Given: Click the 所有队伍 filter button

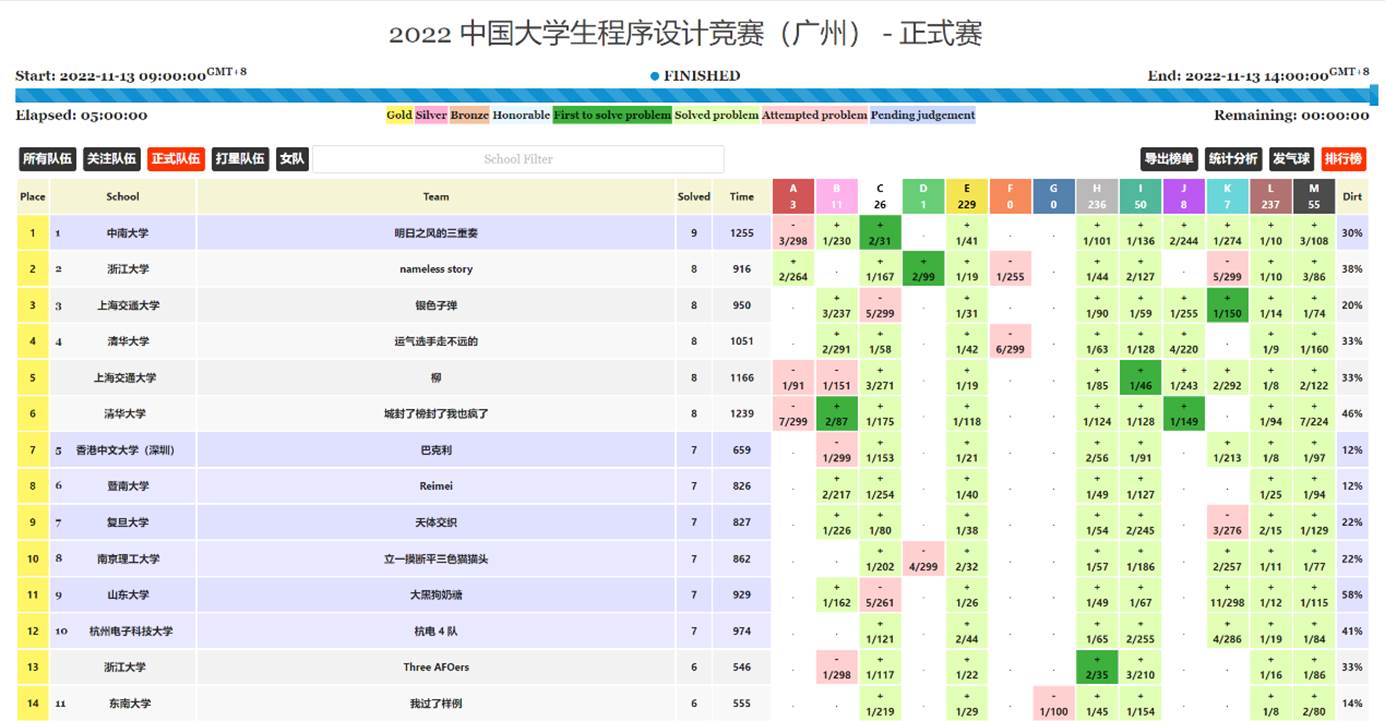Looking at the screenshot, I should click(x=48, y=159).
